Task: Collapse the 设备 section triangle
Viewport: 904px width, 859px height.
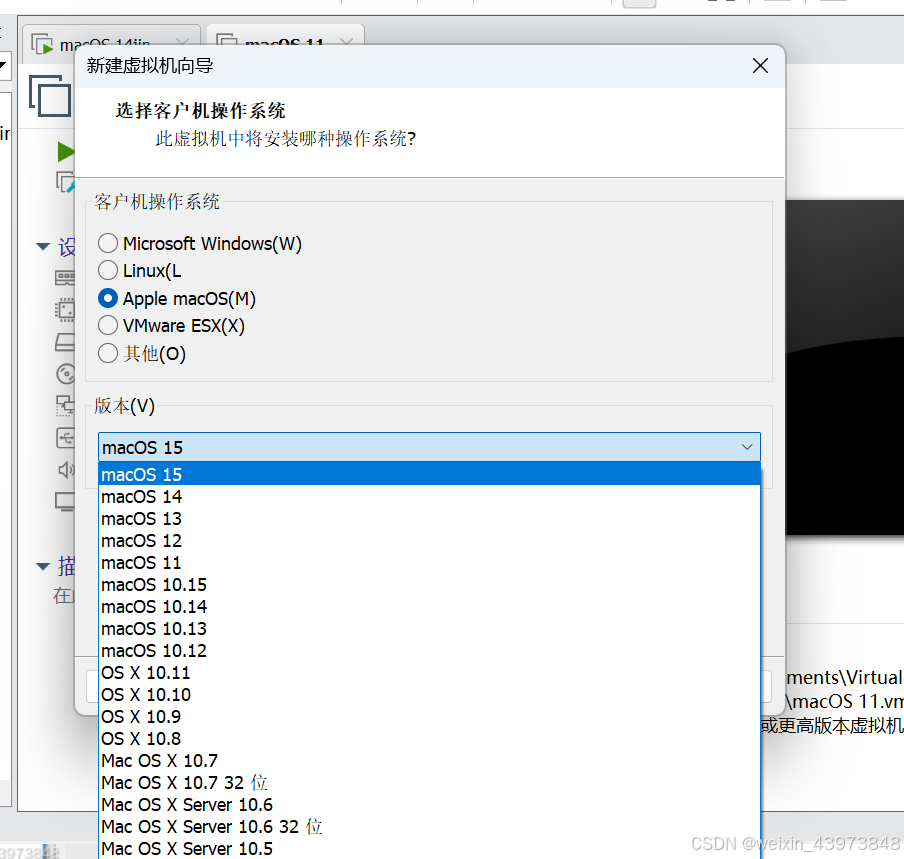Action: (43, 246)
